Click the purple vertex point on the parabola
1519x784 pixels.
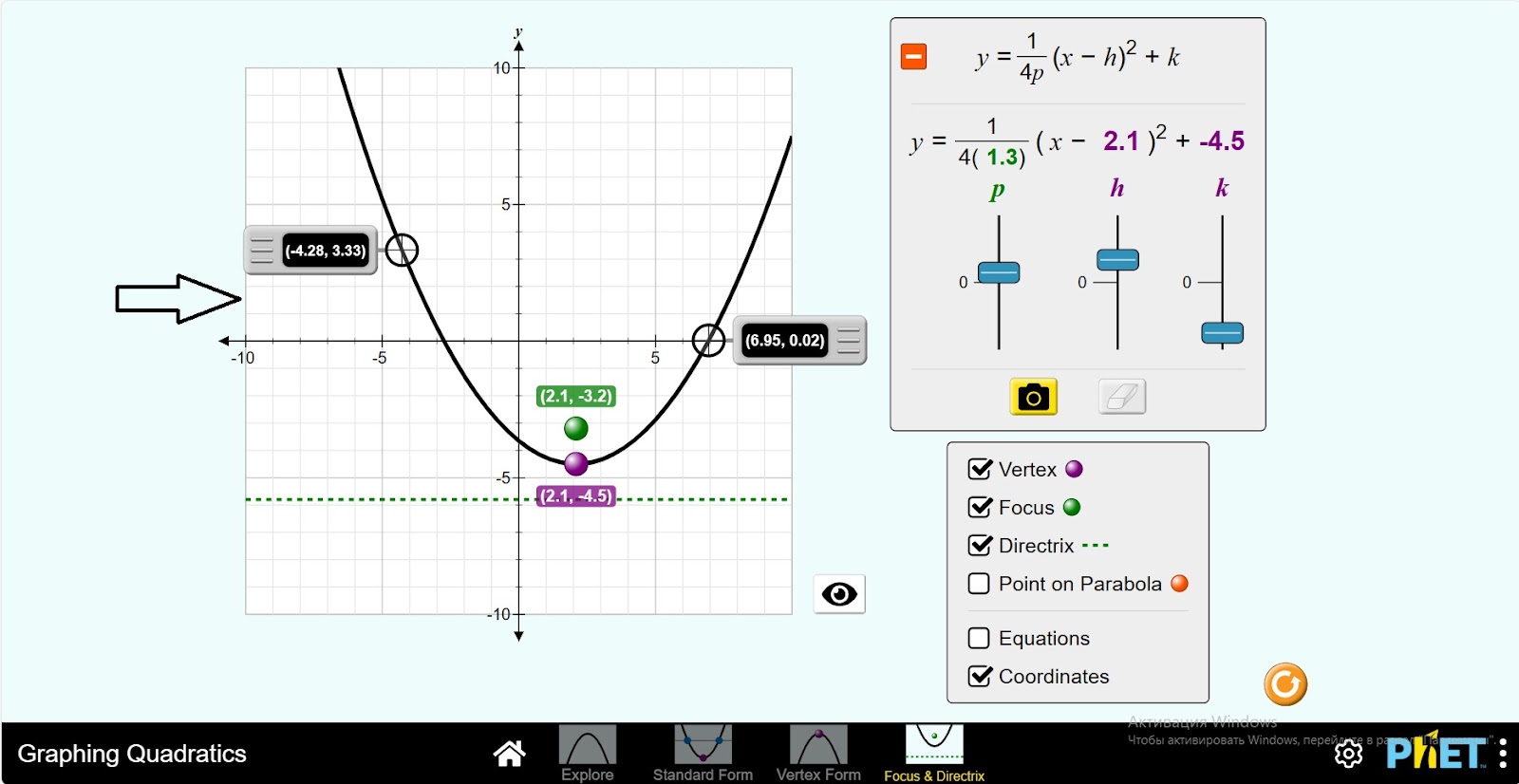576,464
